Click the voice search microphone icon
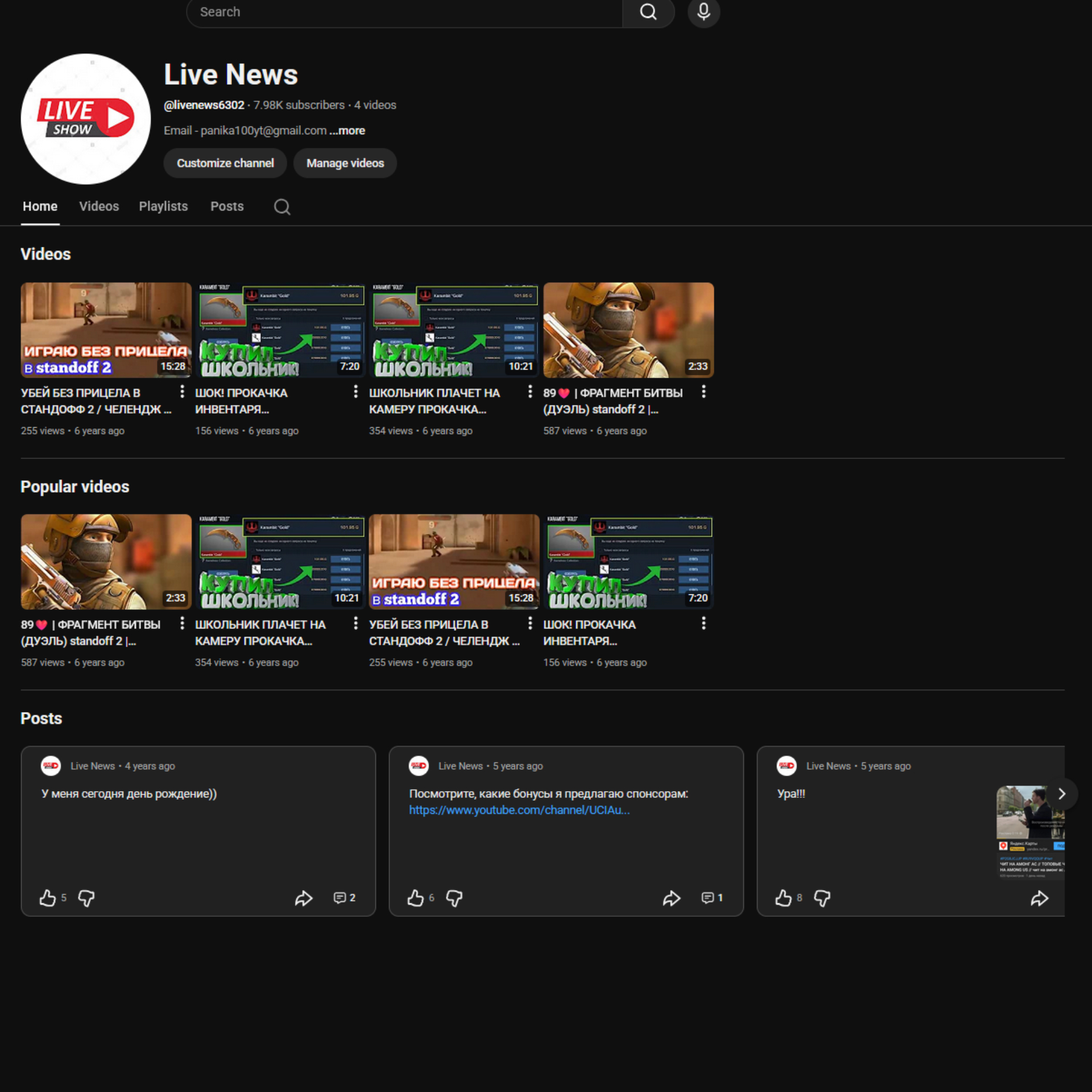This screenshot has height=1092, width=1092. 704,11
